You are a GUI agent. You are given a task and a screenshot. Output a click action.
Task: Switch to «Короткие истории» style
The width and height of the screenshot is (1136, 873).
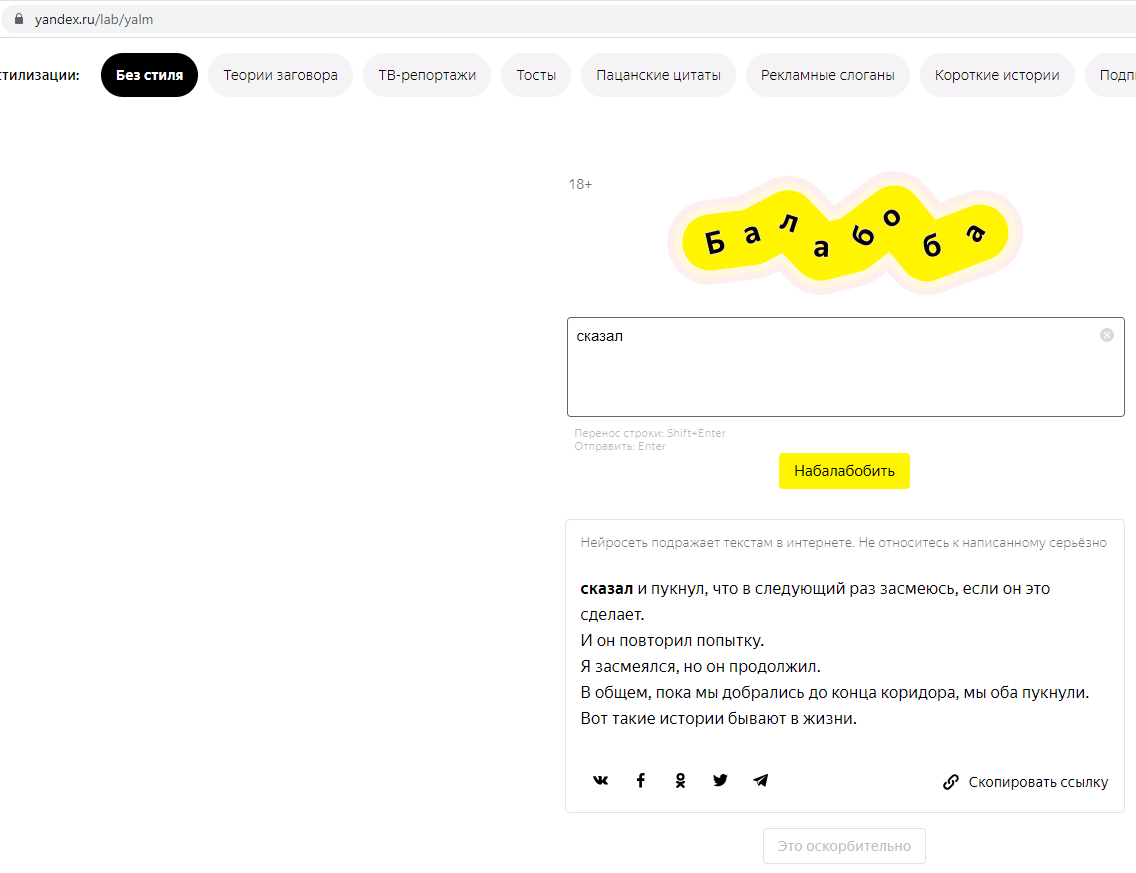(x=997, y=75)
